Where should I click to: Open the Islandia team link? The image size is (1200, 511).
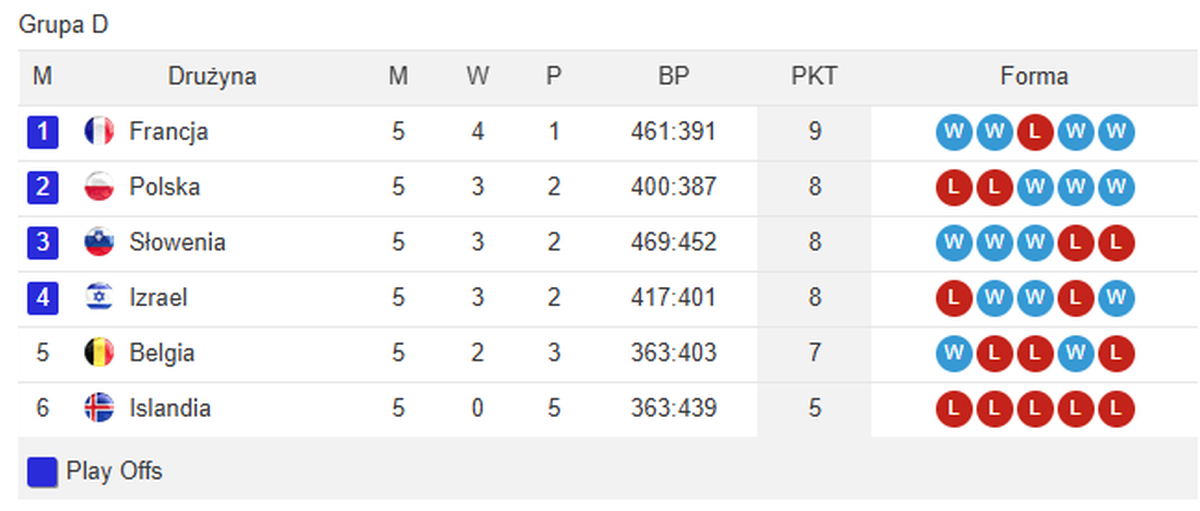point(170,408)
